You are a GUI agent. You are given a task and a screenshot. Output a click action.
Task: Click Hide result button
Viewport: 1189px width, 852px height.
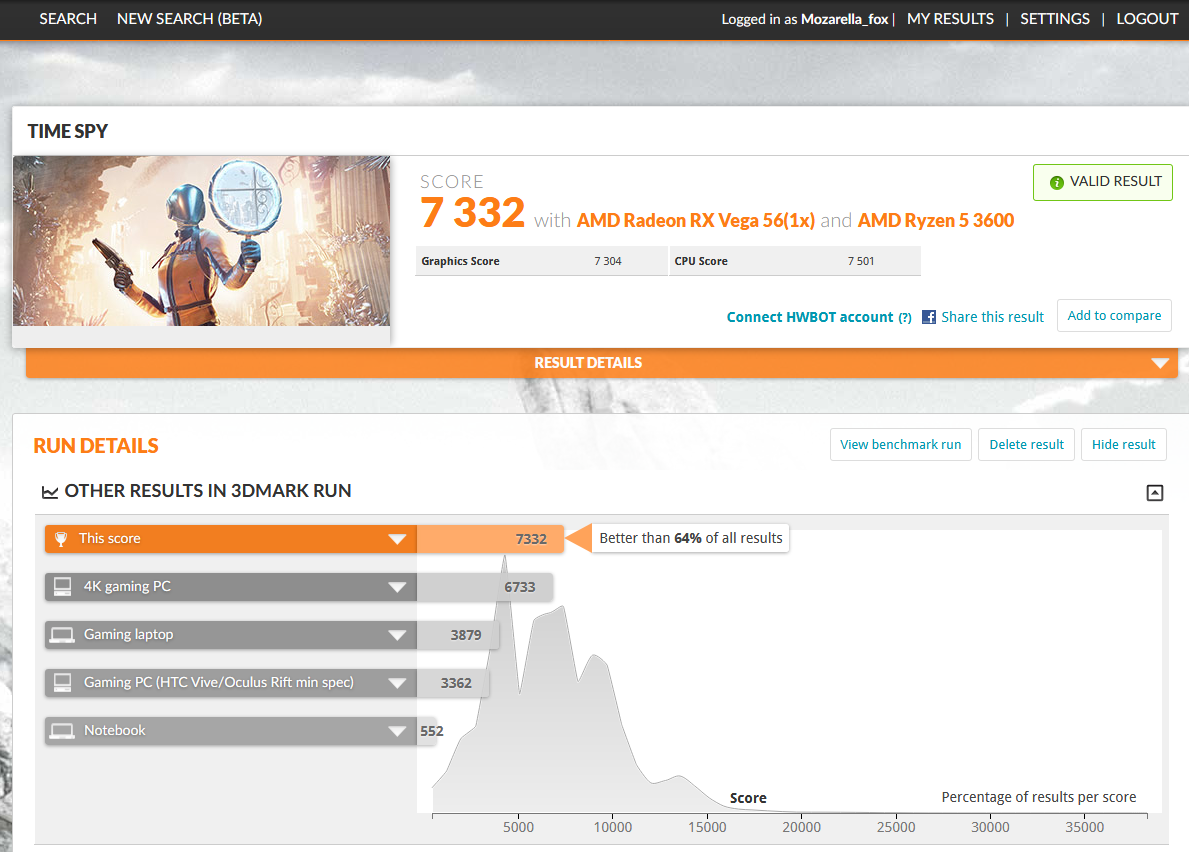(x=1123, y=444)
